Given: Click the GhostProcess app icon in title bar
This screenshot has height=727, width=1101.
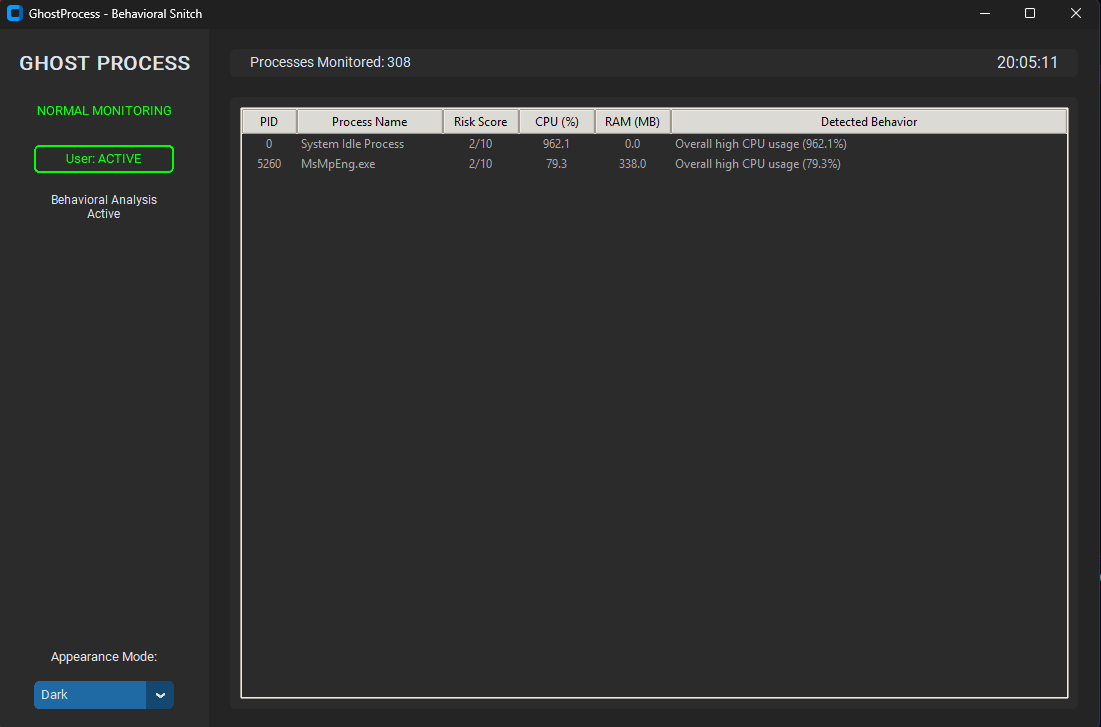Looking at the screenshot, I should click(15, 14).
